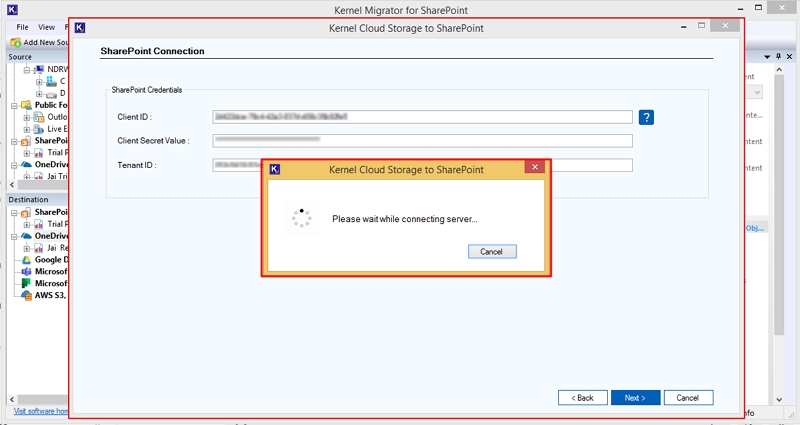The image size is (800, 425).
Task: Expand the Outlook node under Public Folder
Action: coord(27,117)
